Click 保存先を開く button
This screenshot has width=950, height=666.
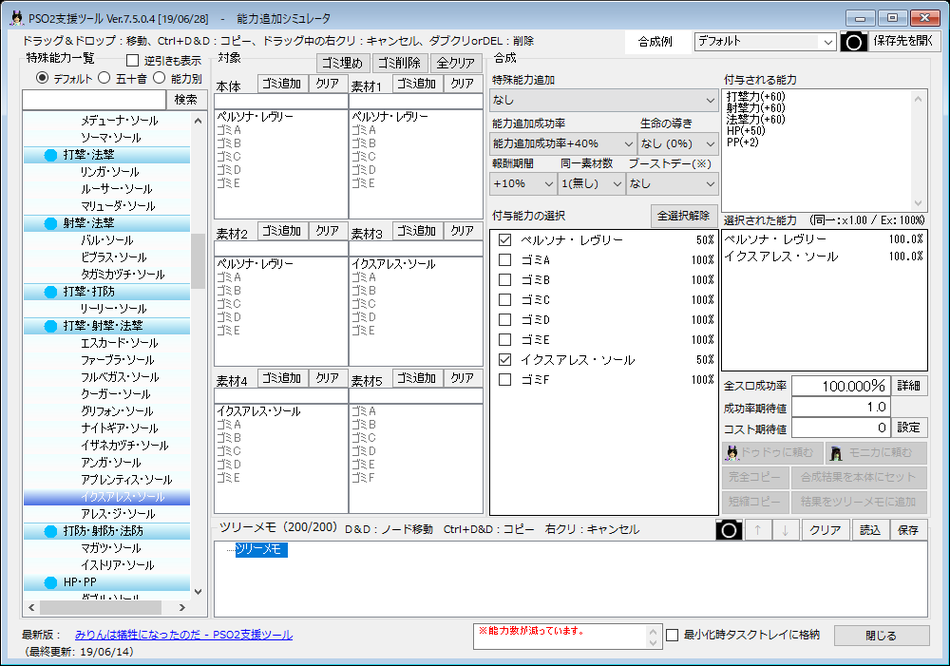click(903, 42)
